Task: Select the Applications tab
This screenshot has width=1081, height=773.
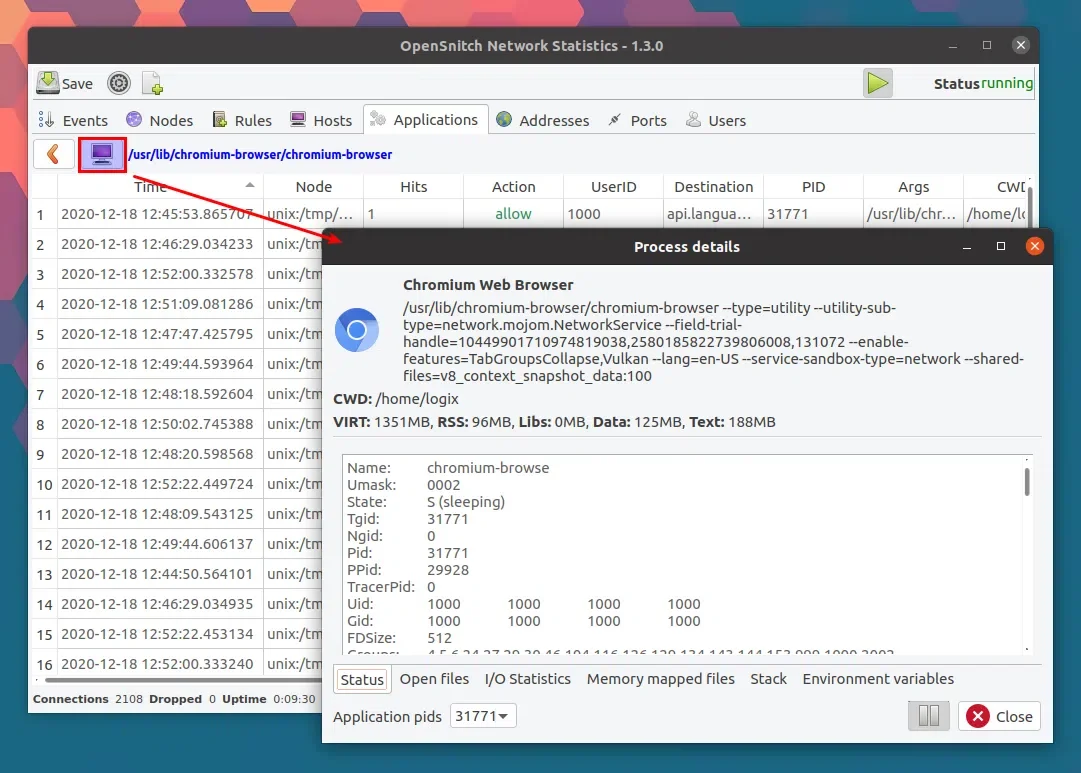Action: [x=425, y=119]
